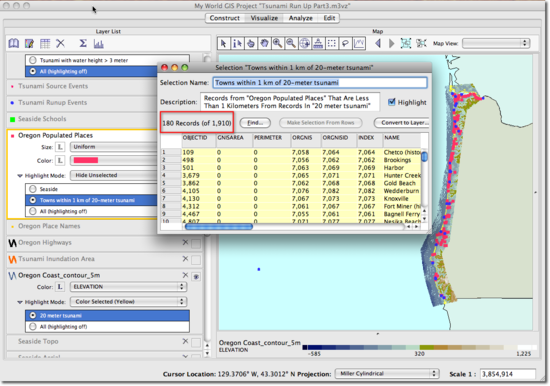Open the Size Uniform dropdown

(114, 147)
